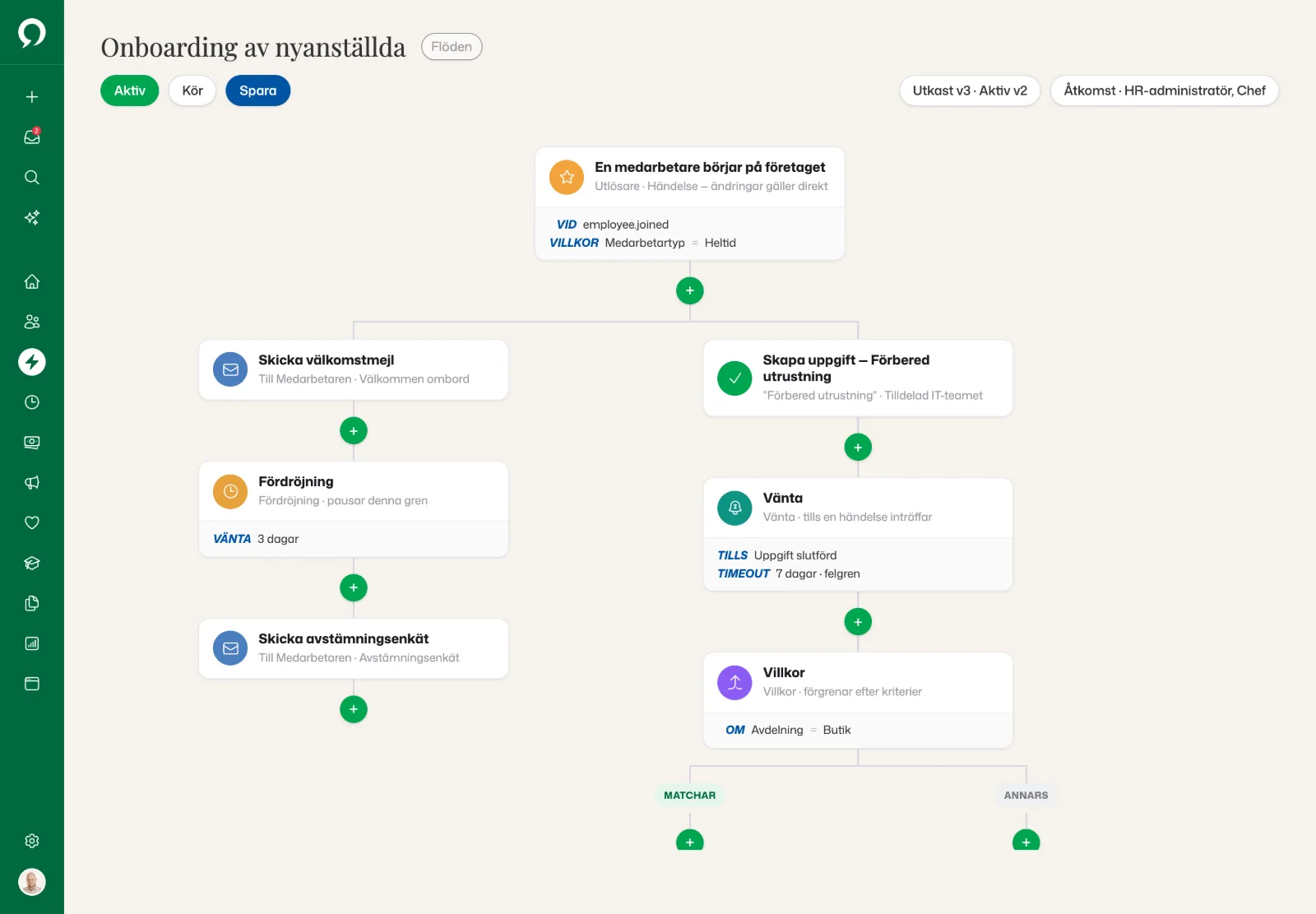
Task: Open the Åtkomst HR-administratör, Chef selector
Action: (x=1165, y=90)
